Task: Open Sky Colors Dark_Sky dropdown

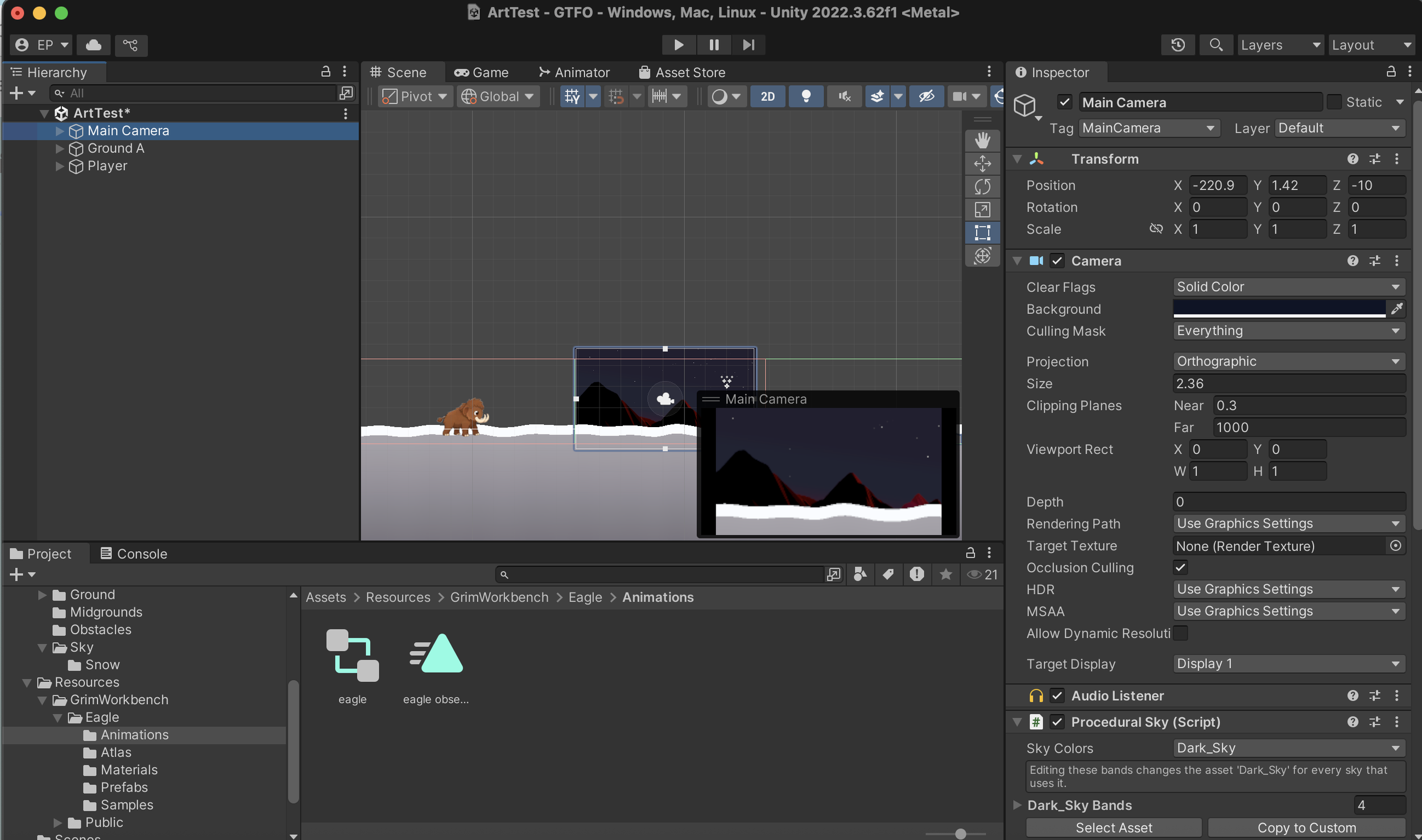Action: click(x=1289, y=748)
